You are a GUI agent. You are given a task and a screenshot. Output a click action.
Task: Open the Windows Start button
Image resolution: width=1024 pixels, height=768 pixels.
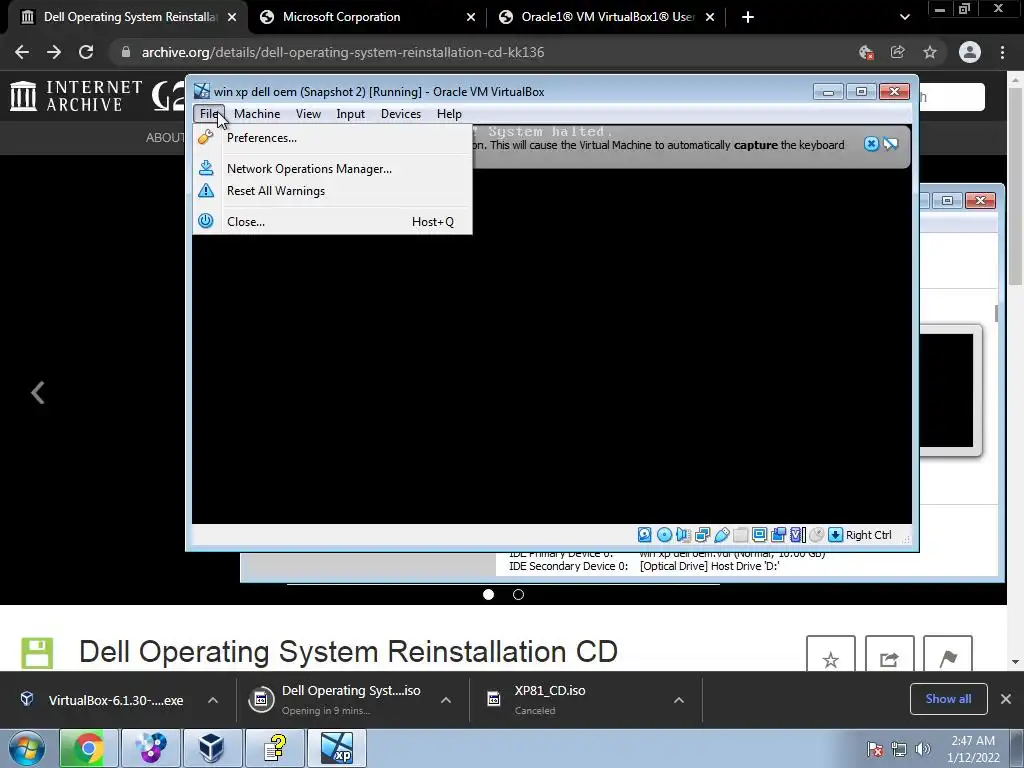coord(27,748)
